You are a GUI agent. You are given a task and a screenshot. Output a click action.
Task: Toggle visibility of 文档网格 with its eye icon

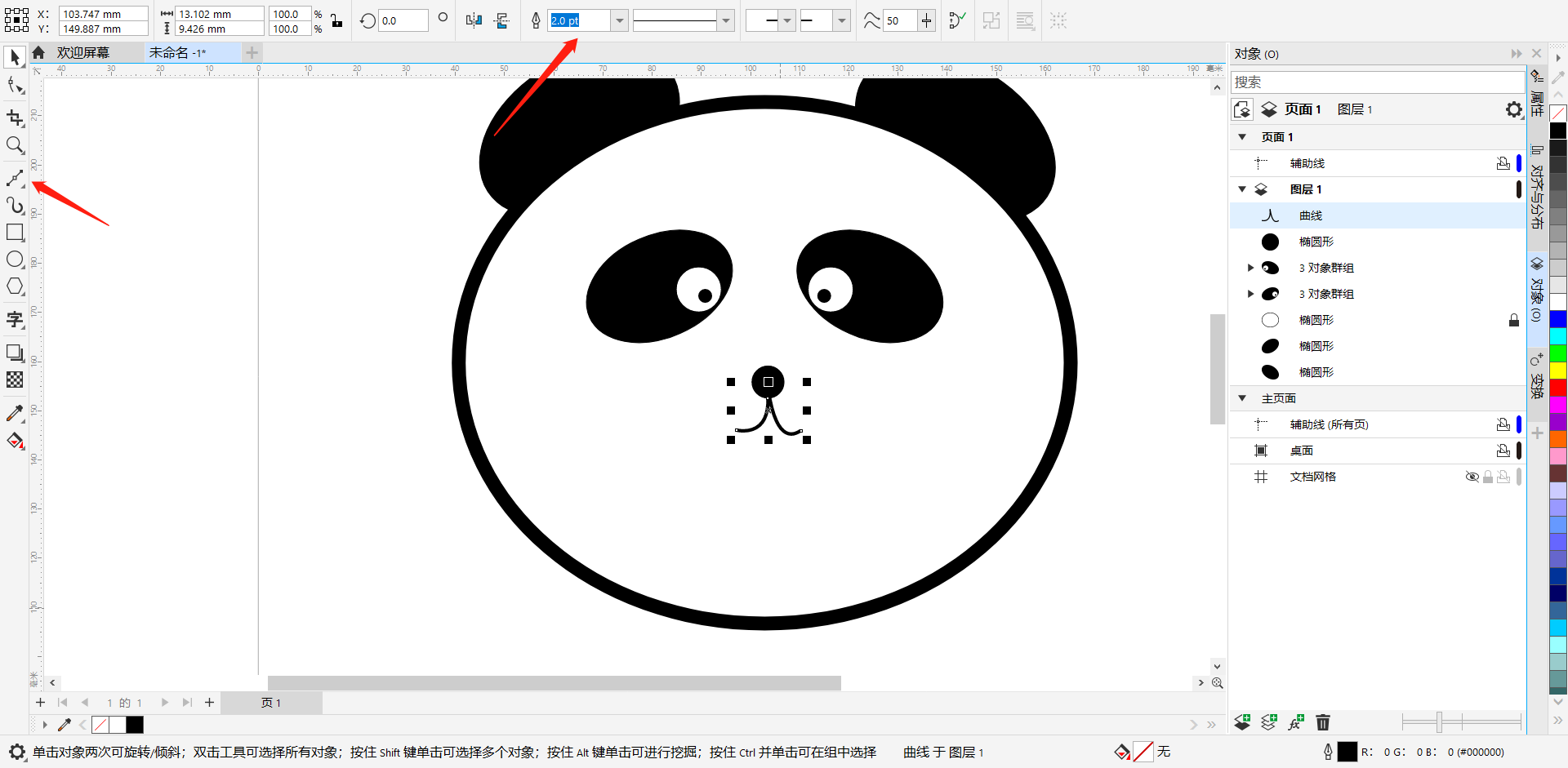pos(1472,477)
